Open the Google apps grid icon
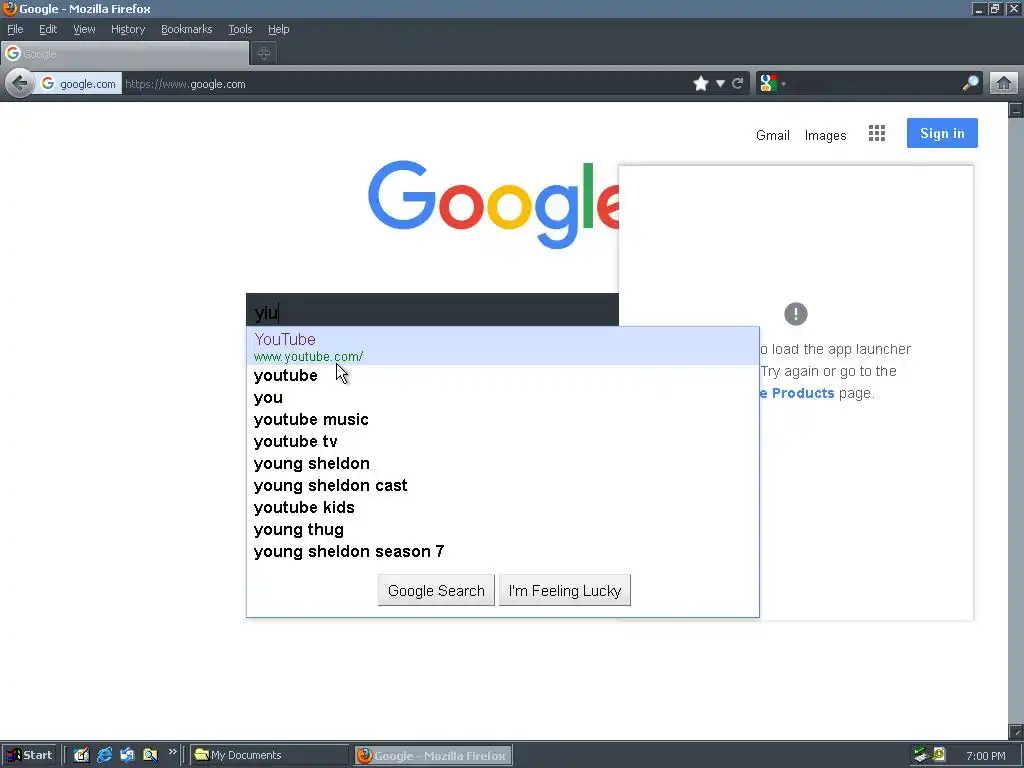Image resolution: width=1024 pixels, height=768 pixels. [x=877, y=133]
